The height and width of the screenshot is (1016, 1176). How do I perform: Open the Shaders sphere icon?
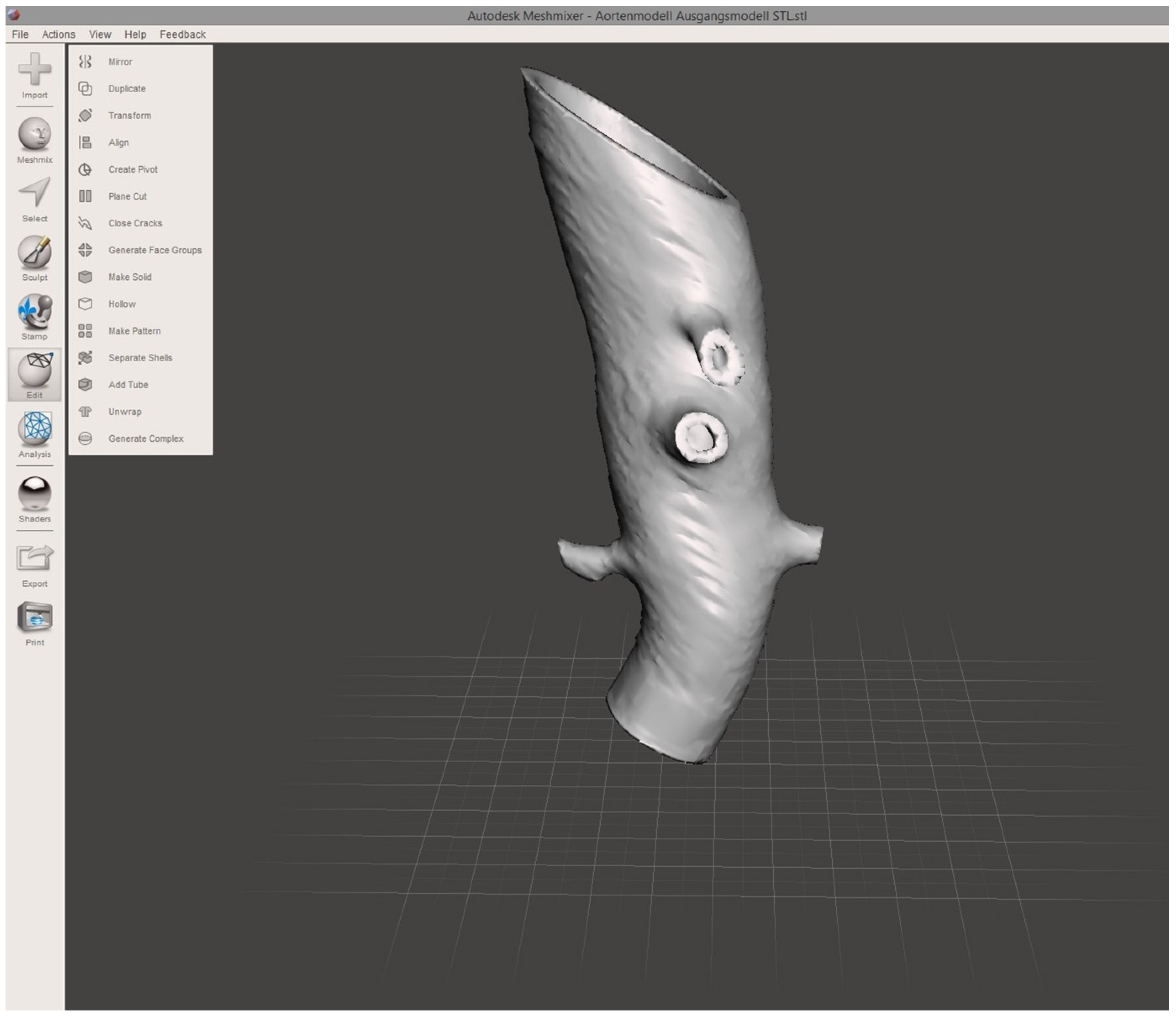(x=35, y=492)
